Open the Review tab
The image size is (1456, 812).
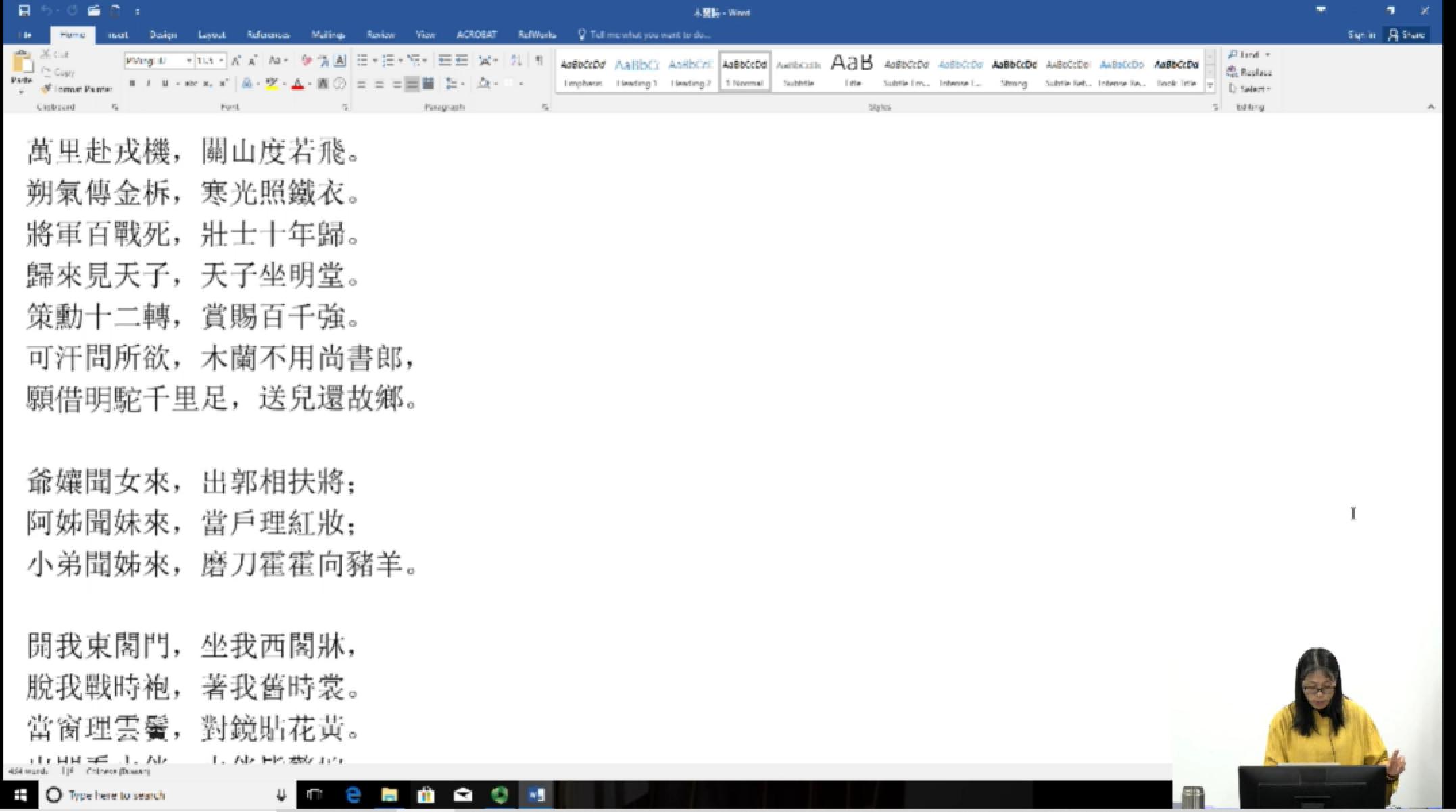[381, 34]
